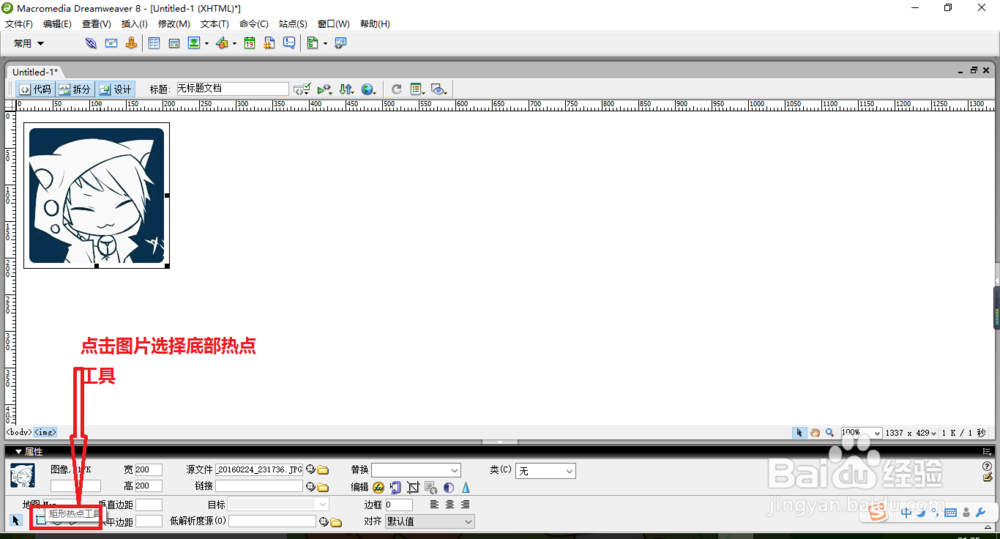
Task: Insert a Table from toolbar
Action: tap(154, 43)
